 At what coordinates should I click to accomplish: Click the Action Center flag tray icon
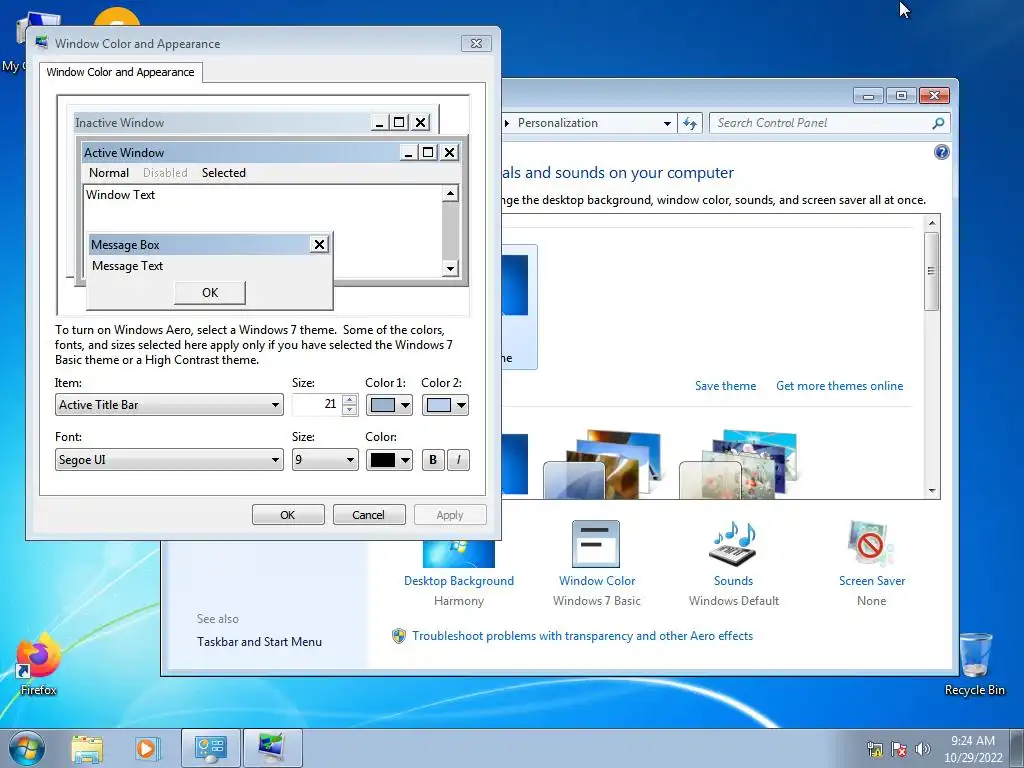click(899, 749)
